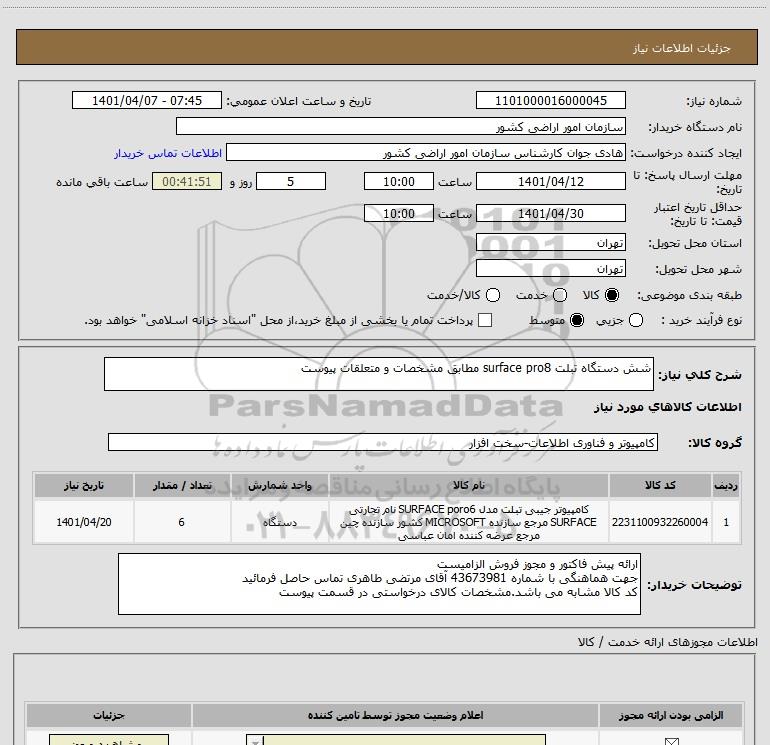Click the remaining days field showing 5
The image size is (770, 745).
(291, 181)
